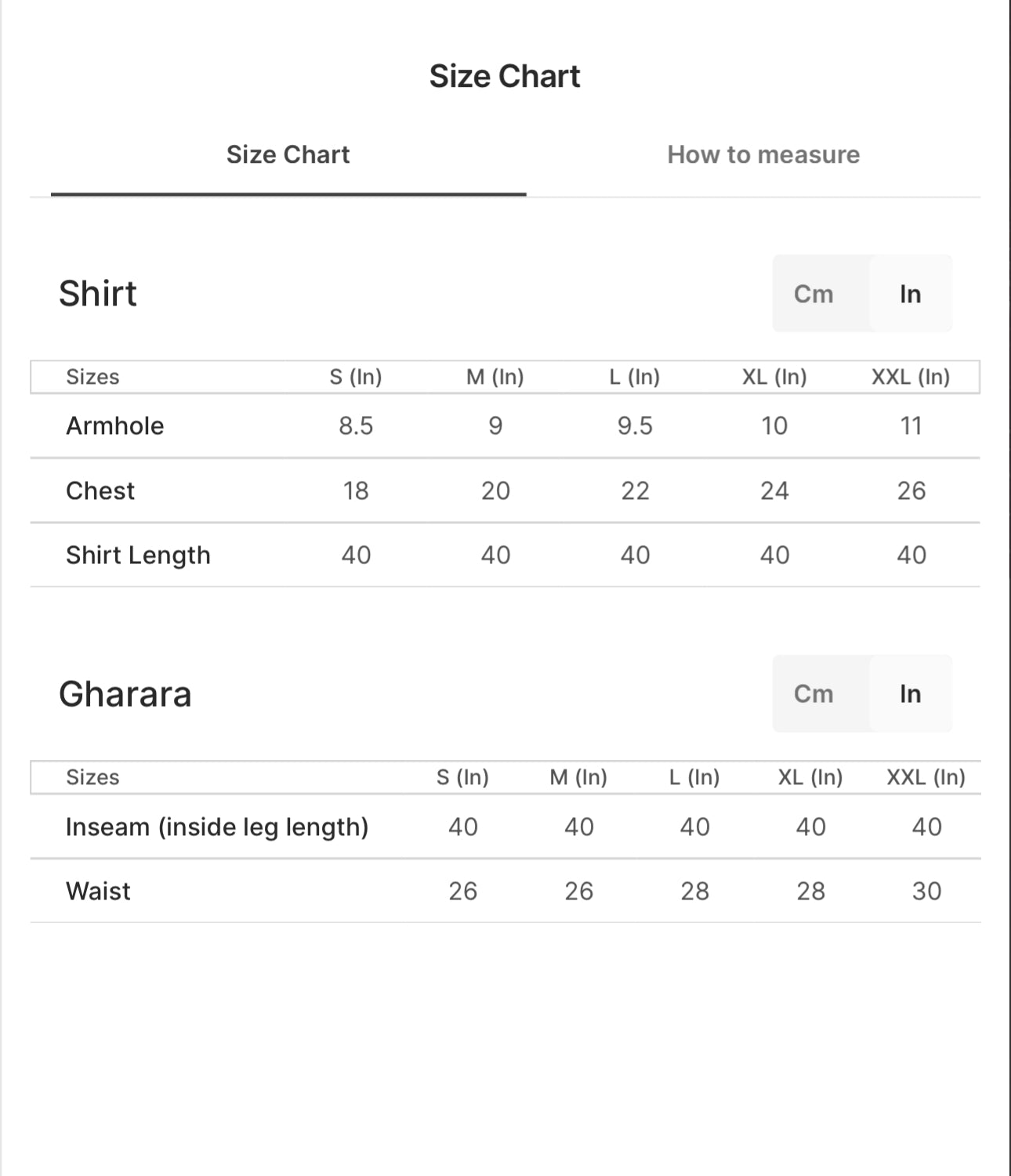Select the XL chest value 24
The width and height of the screenshot is (1011, 1176).
point(774,490)
